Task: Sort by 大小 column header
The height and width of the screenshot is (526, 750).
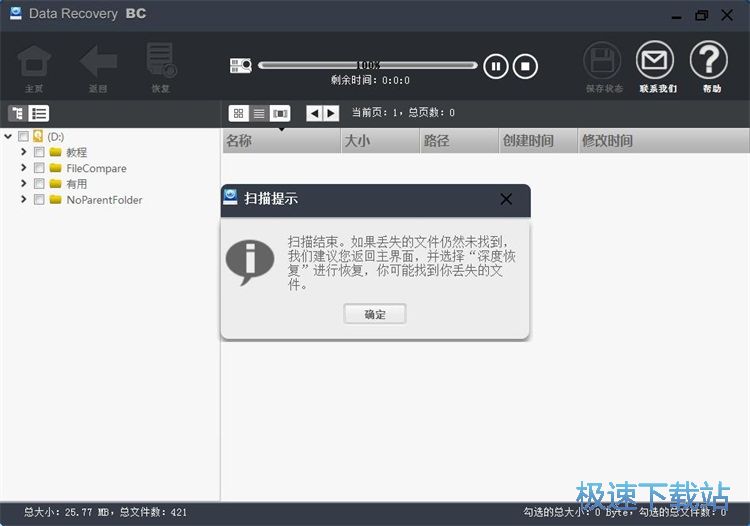Action: coord(380,141)
